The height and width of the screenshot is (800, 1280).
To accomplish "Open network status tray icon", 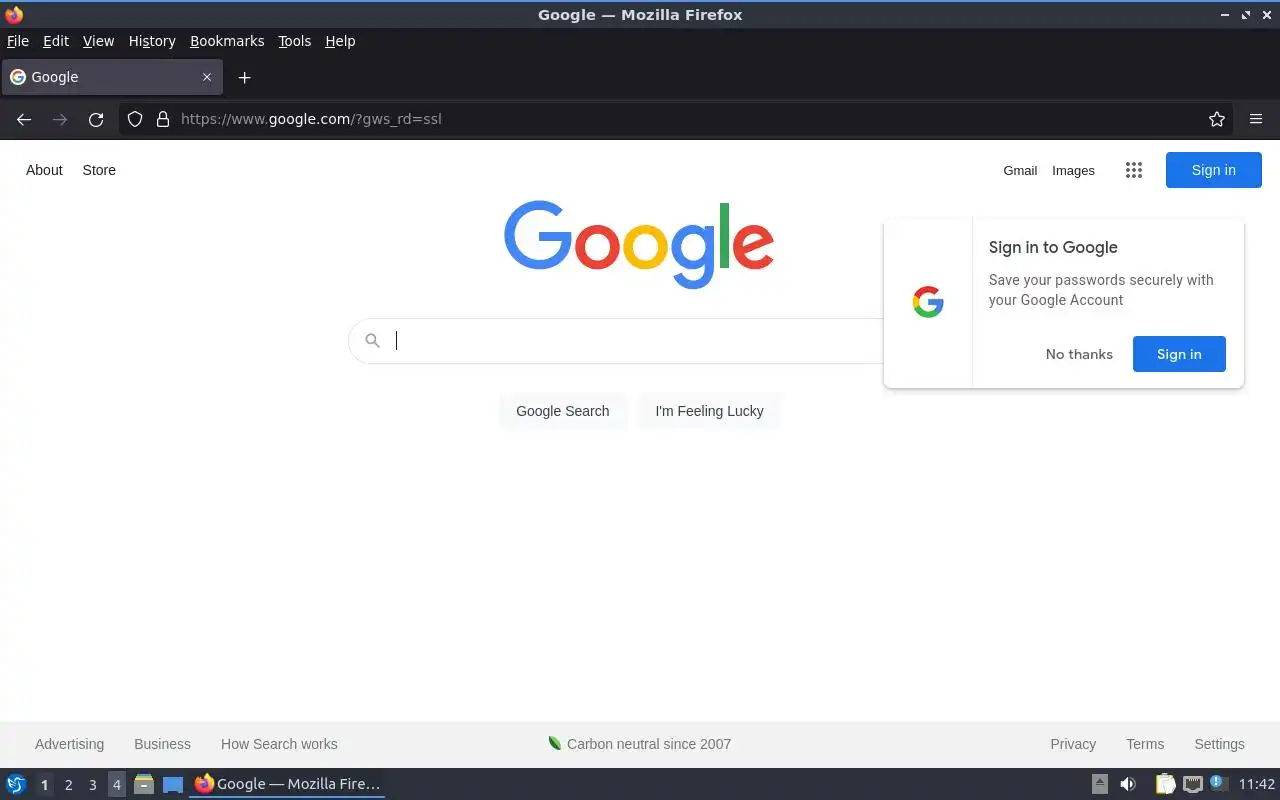I will [x=1192, y=784].
